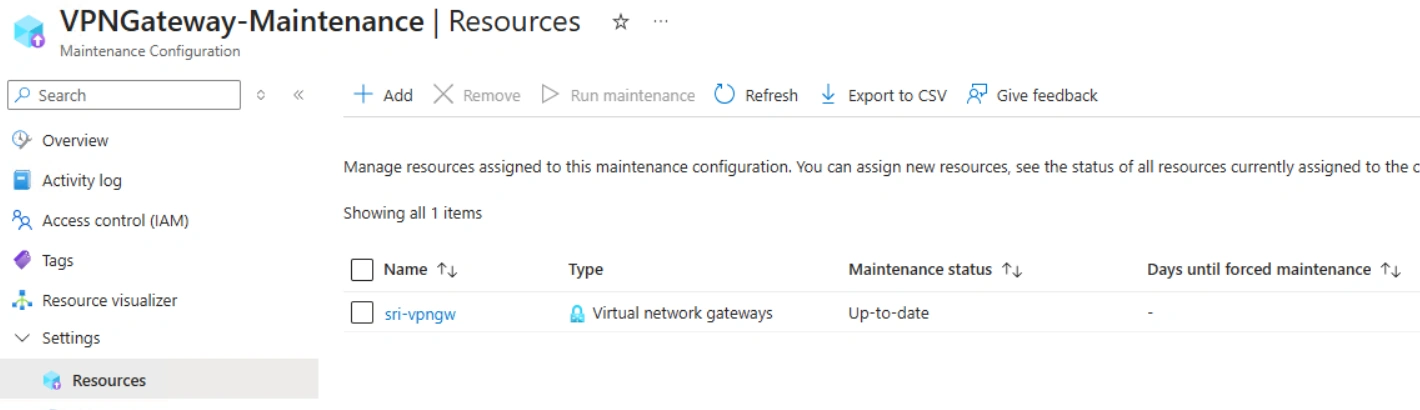This screenshot has width=1420, height=410.
Task: Toggle the select-all checkbox in table header
Action: [362, 270]
